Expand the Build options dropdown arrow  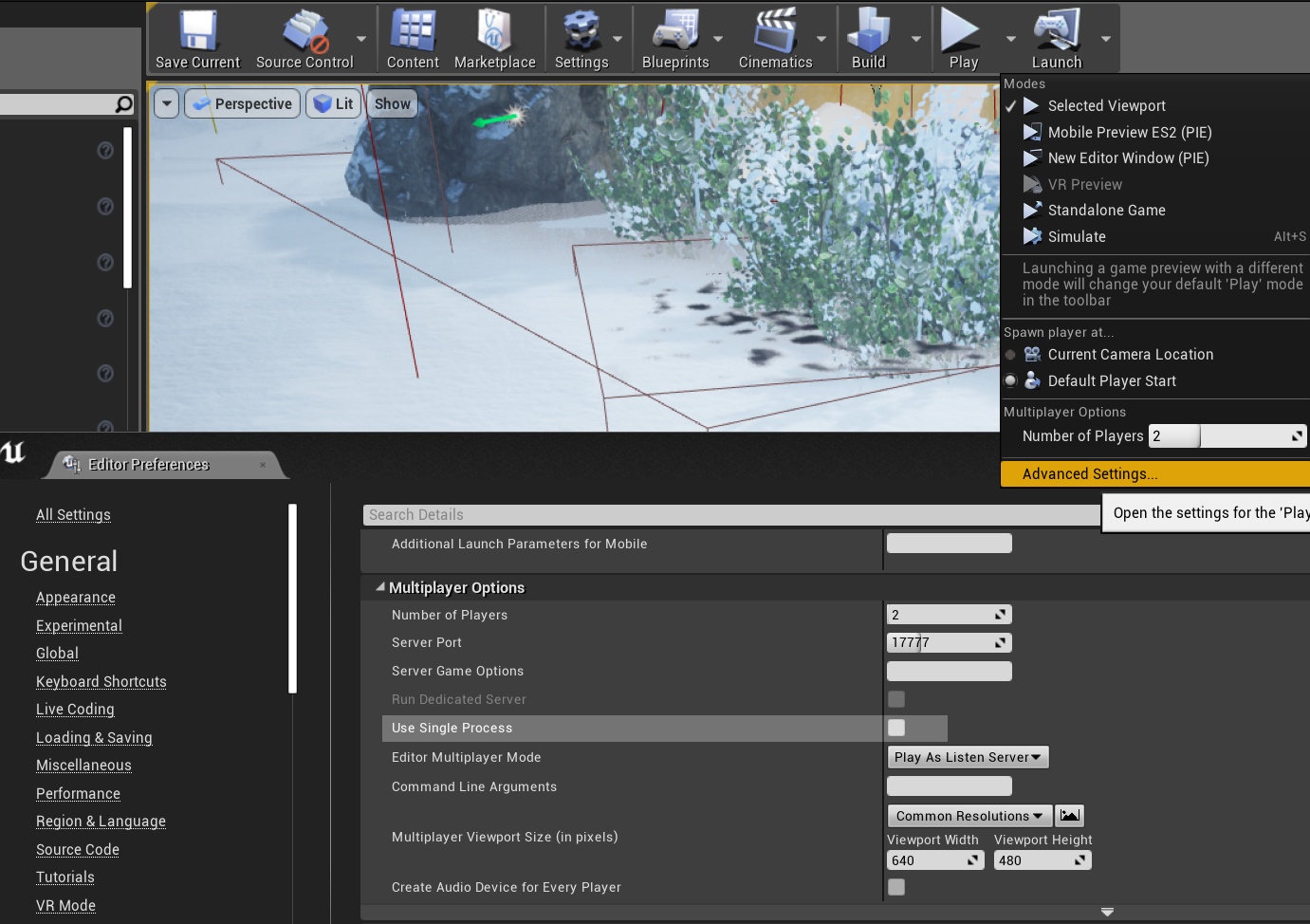[915, 39]
